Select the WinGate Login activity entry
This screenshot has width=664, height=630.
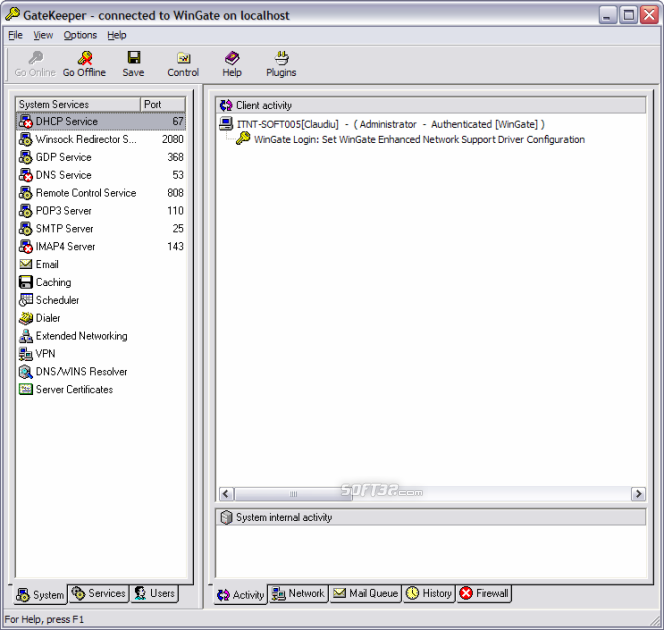(410, 139)
